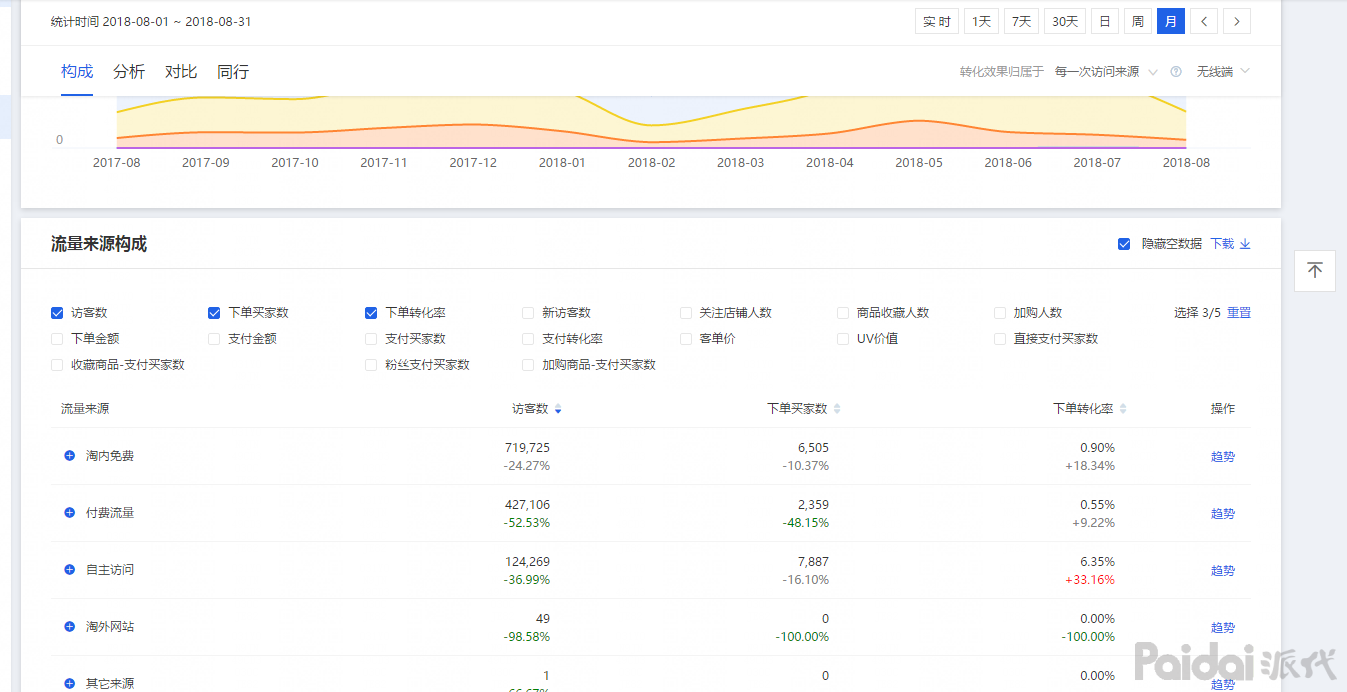Toggle the 隐藏空数据 checkbox
The image size is (1347, 692).
click(x=1124, y=244)
